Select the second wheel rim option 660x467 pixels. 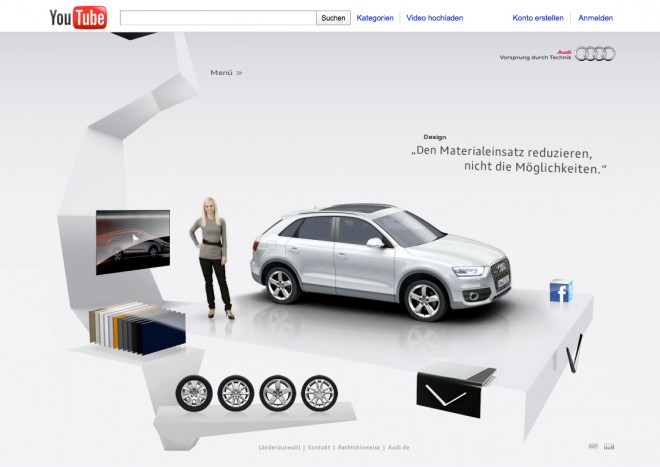click(236, 393)
